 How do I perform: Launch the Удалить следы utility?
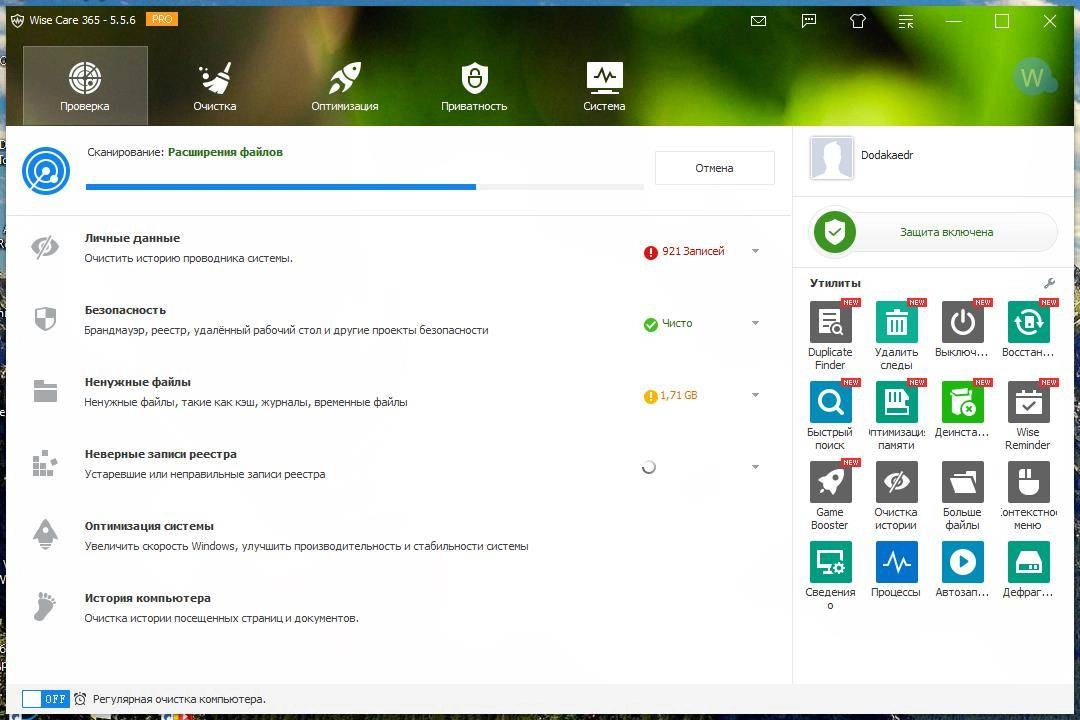point(896,322)
